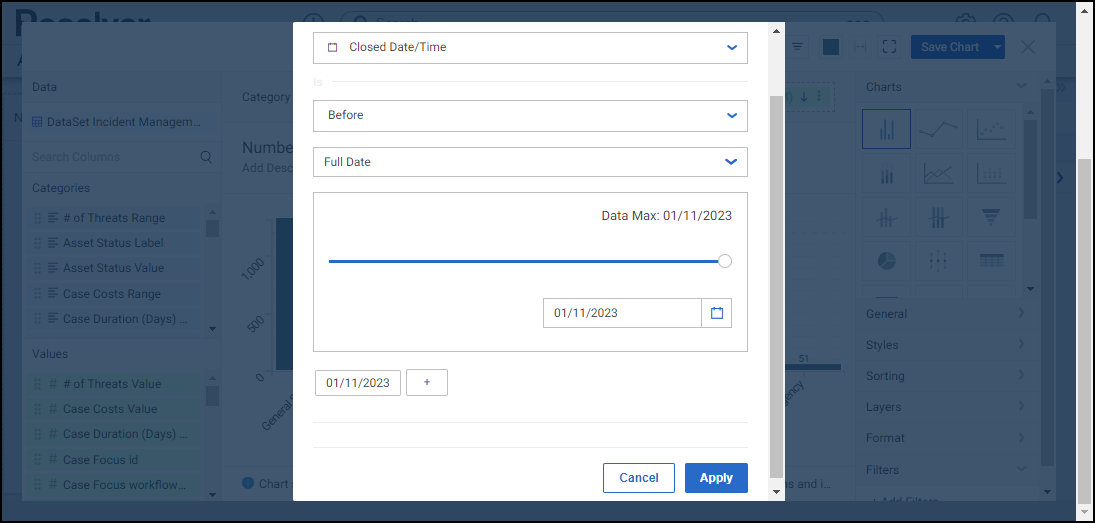Viewport: 1095px width, 523px height.
Task: Open the Save Chart dropdown arrow
Action: tap(997, 47)
